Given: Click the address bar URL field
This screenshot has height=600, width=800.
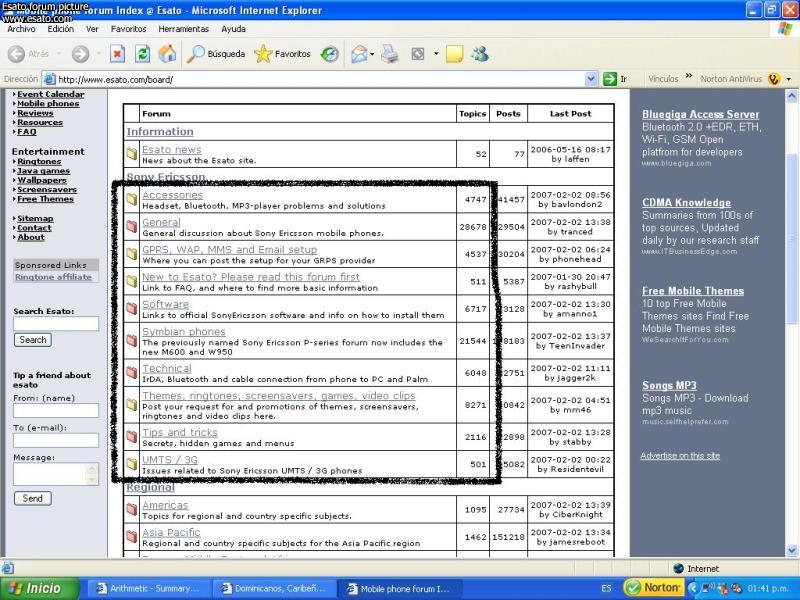Looking at the screenshot, I should click(x=320, y=79).
